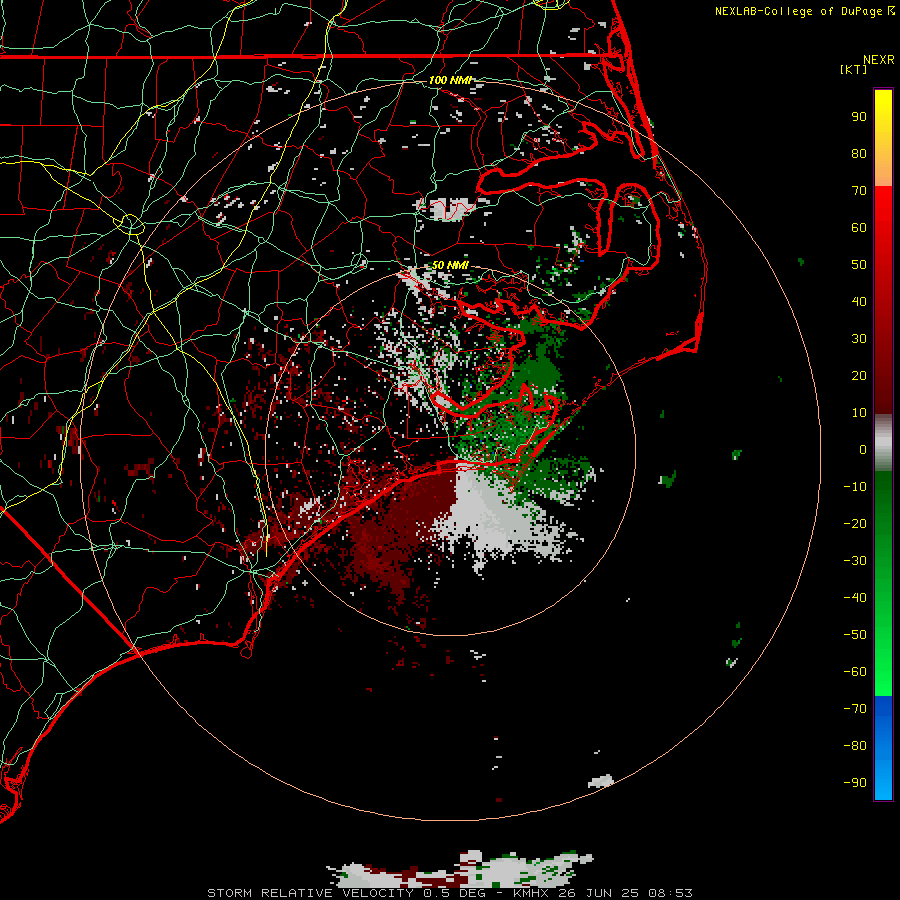
Task: Pick the -30 label on velocity scale
Action: (x=855, y=561)
